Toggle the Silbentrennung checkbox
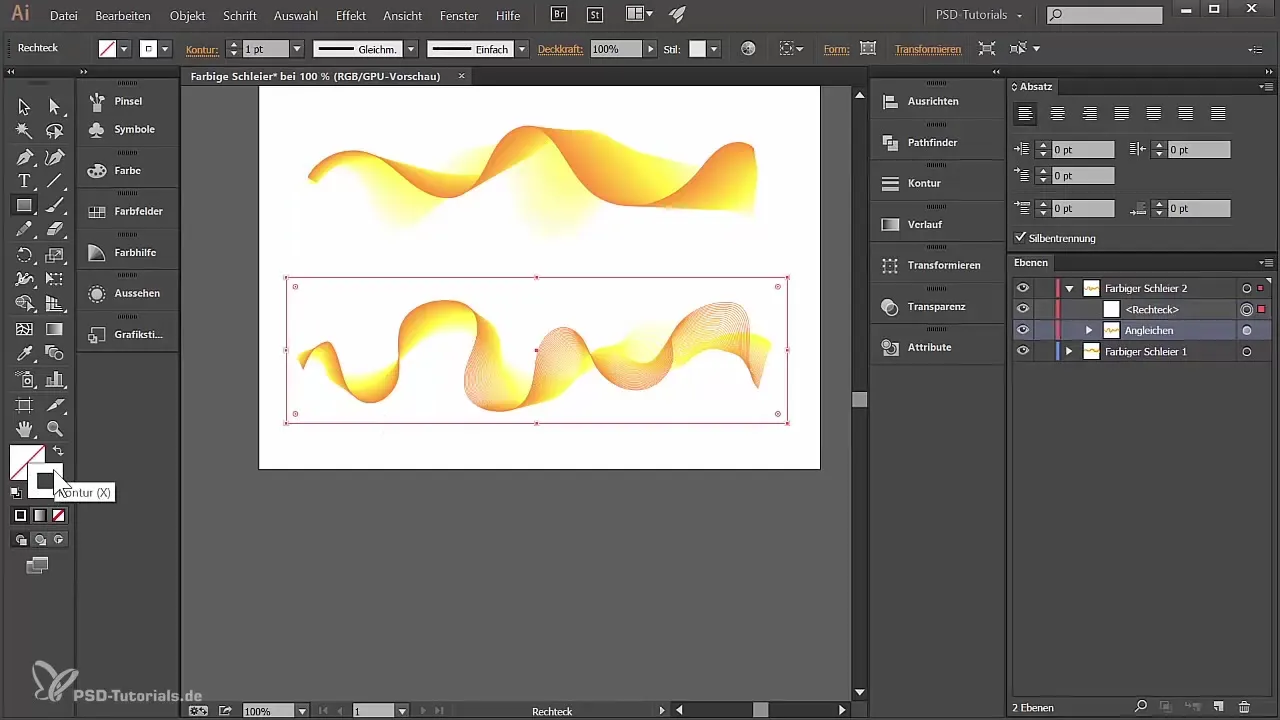 1020,238
